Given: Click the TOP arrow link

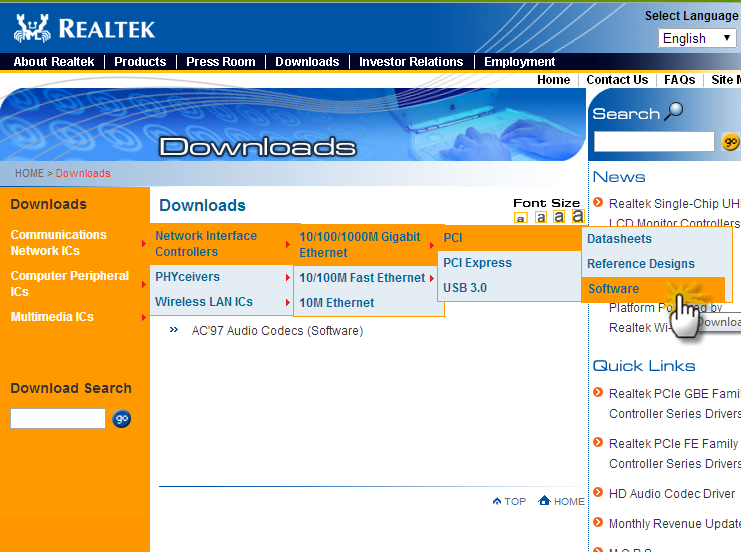Looking at the screenshot, I should [509, 501].
